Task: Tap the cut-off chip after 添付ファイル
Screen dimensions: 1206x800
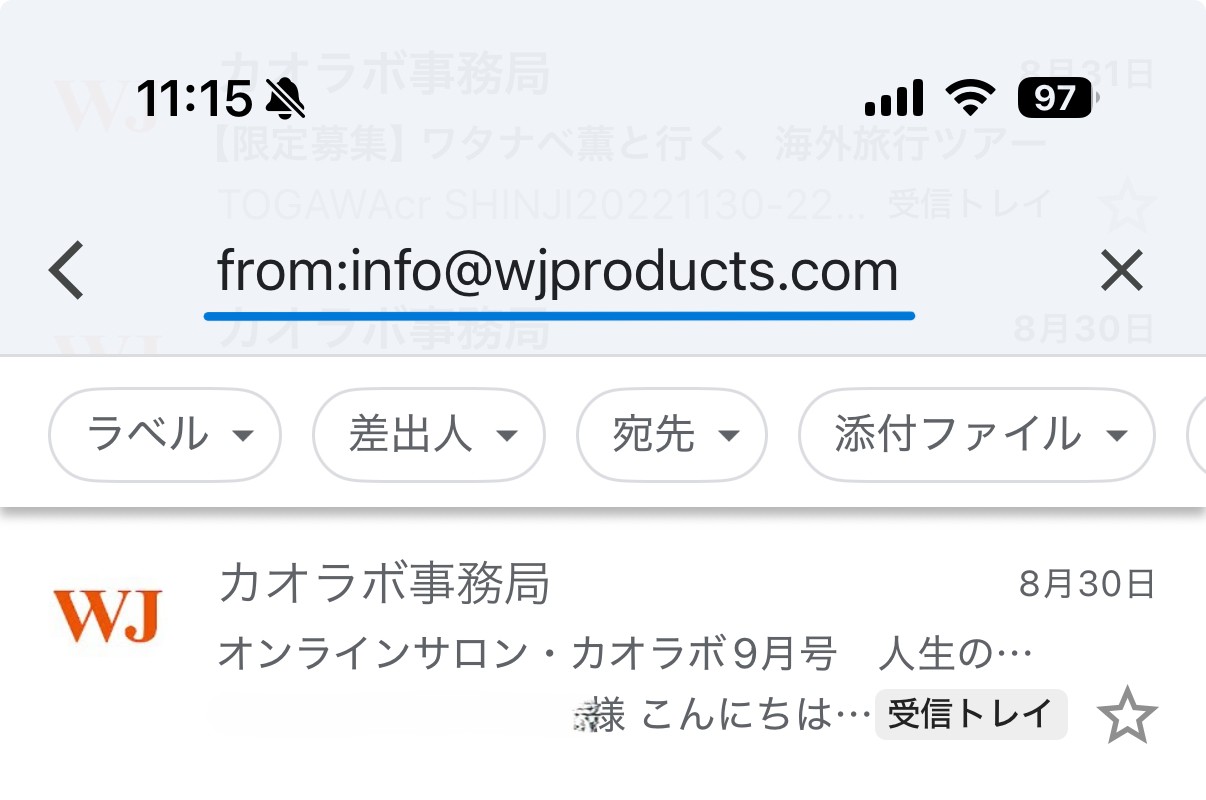Action: tap(1195, 436)
